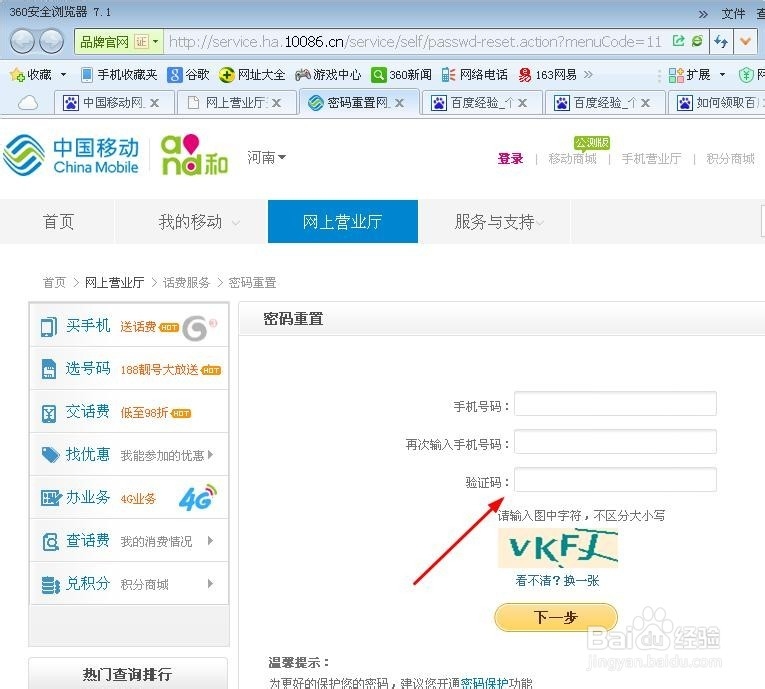Open the 163网易 bookmark
765x689 pixels.
coord(547,75)
